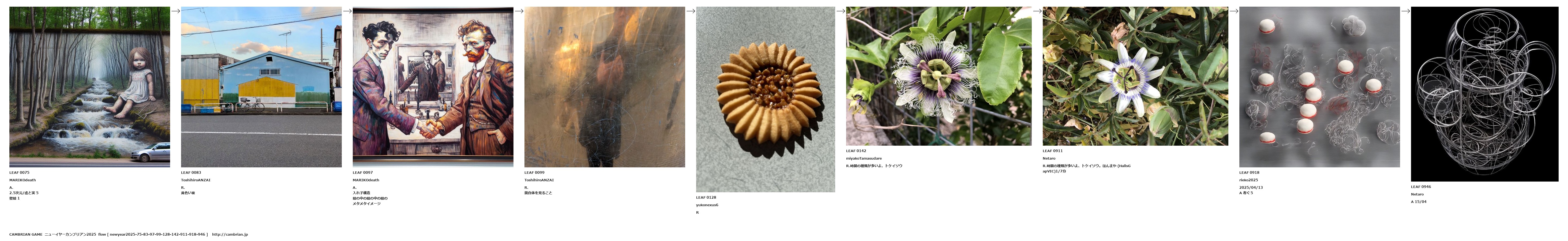Viewport: 1568px width, 241px height.
Task: Select the flower-shaped cookie image
Action: 765,99
